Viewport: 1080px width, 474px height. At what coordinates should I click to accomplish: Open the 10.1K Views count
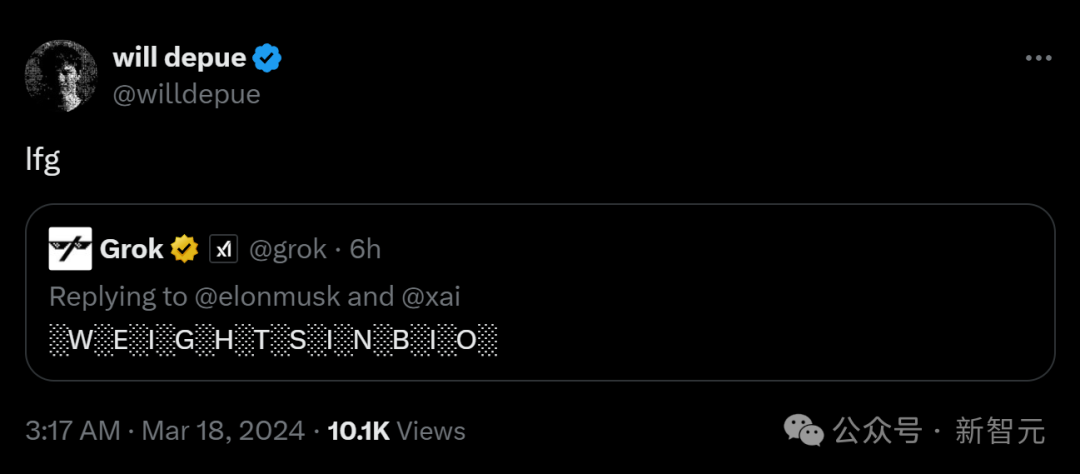(397, 431)
